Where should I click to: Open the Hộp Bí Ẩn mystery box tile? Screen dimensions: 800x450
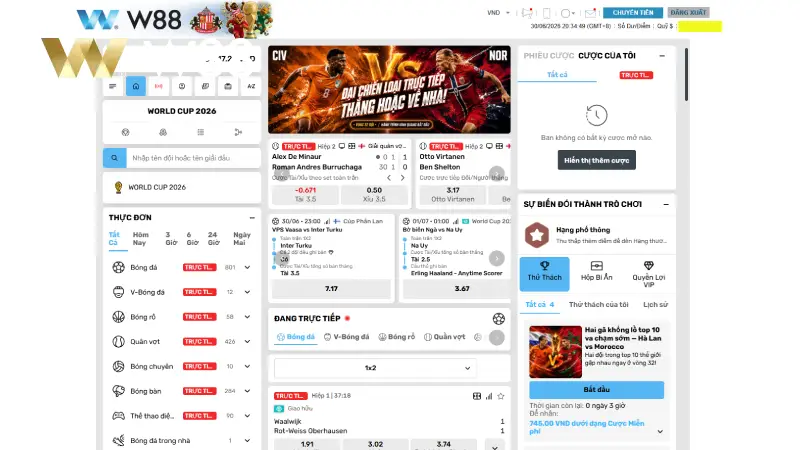(x=596, y=271)
